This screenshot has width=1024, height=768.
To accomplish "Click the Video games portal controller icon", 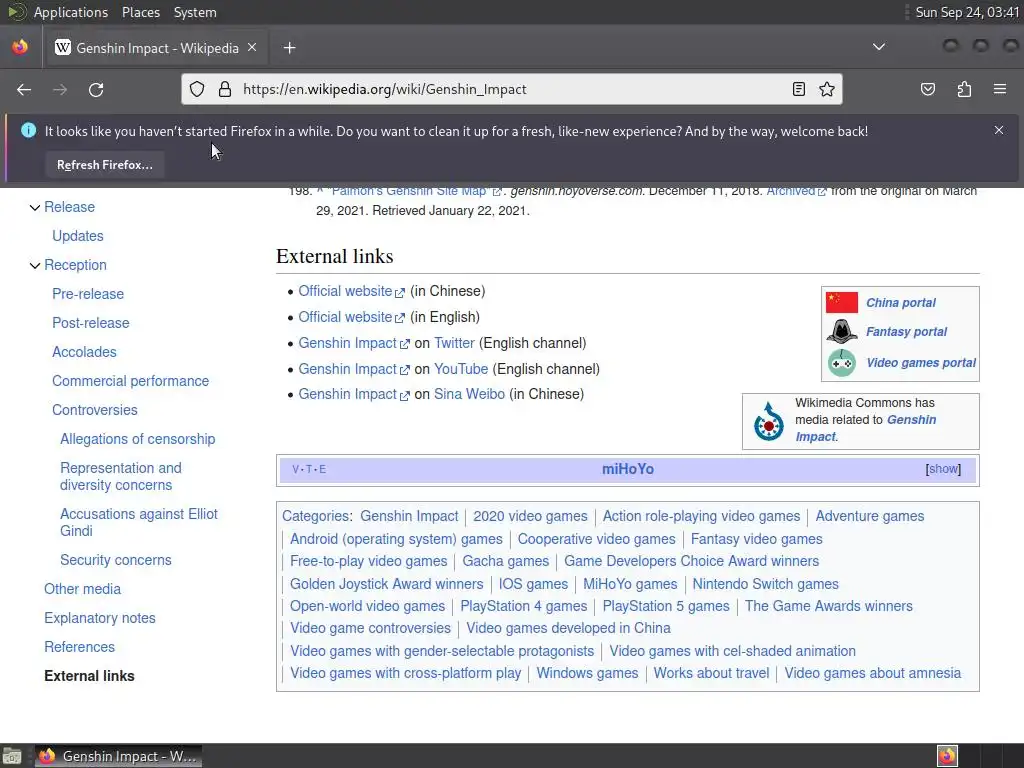I will 842,363.
